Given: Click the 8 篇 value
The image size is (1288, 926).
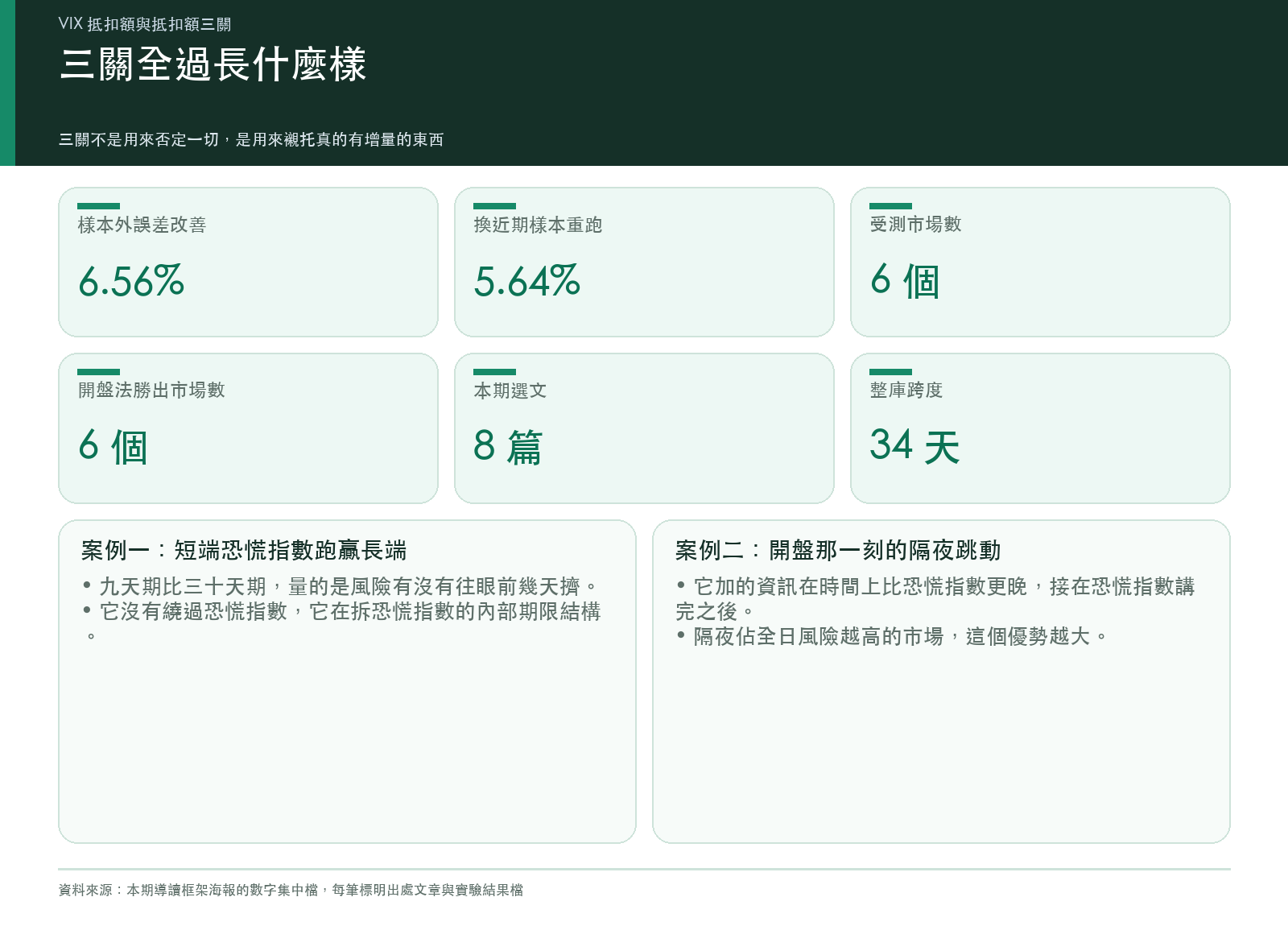Looking at the screenshot, I should coord(508,447).
